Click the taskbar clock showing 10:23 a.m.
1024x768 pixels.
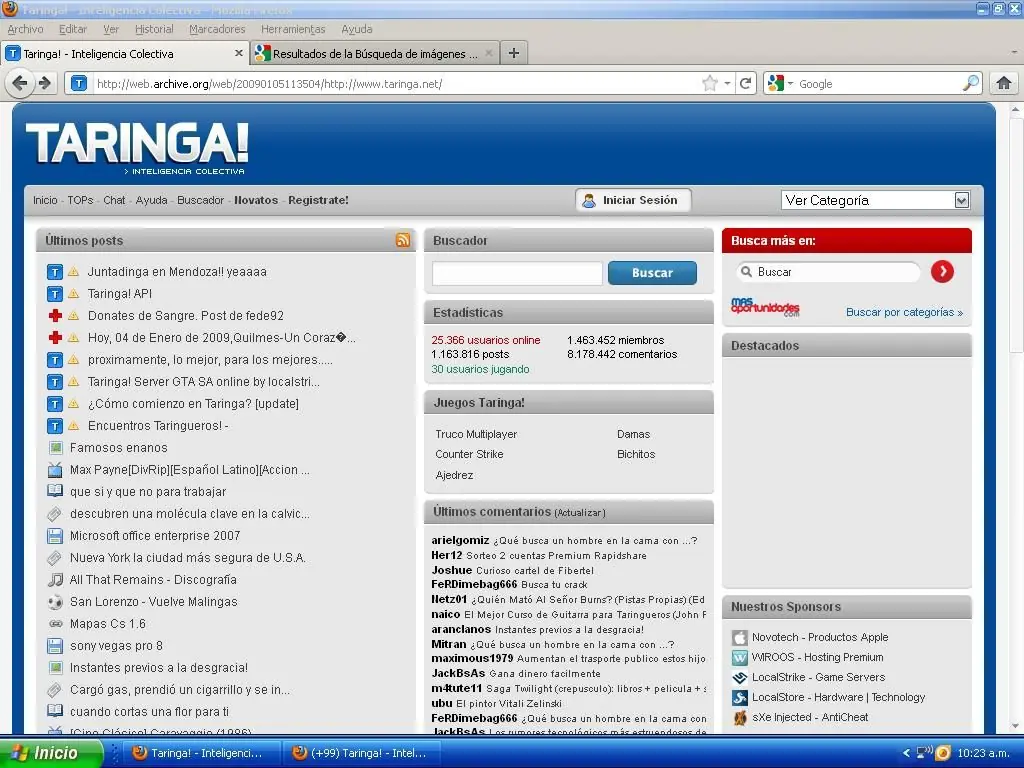click(983, 753)
